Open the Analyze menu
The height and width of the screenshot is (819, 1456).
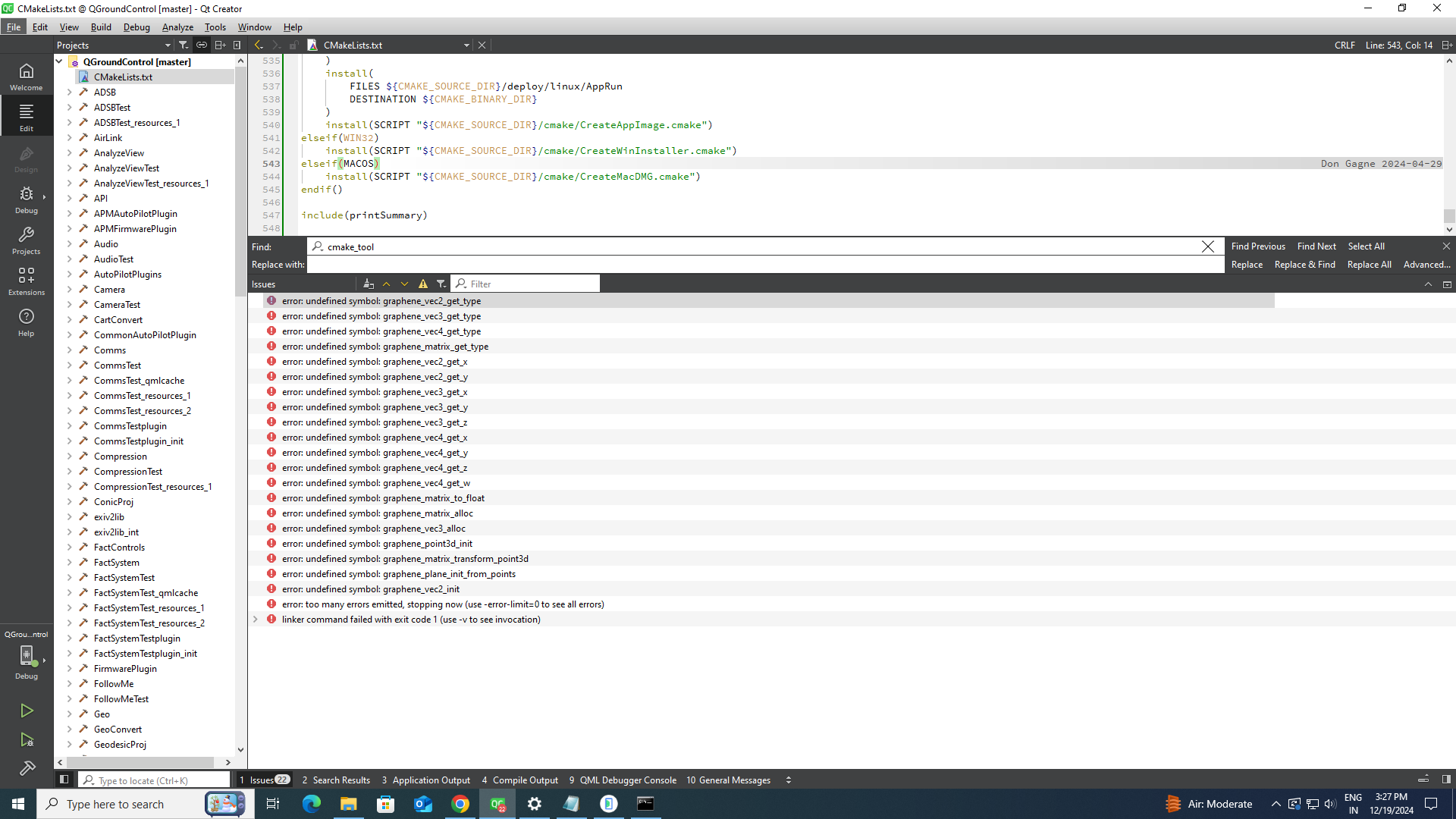pyautogui.click(x=177, y=27)
